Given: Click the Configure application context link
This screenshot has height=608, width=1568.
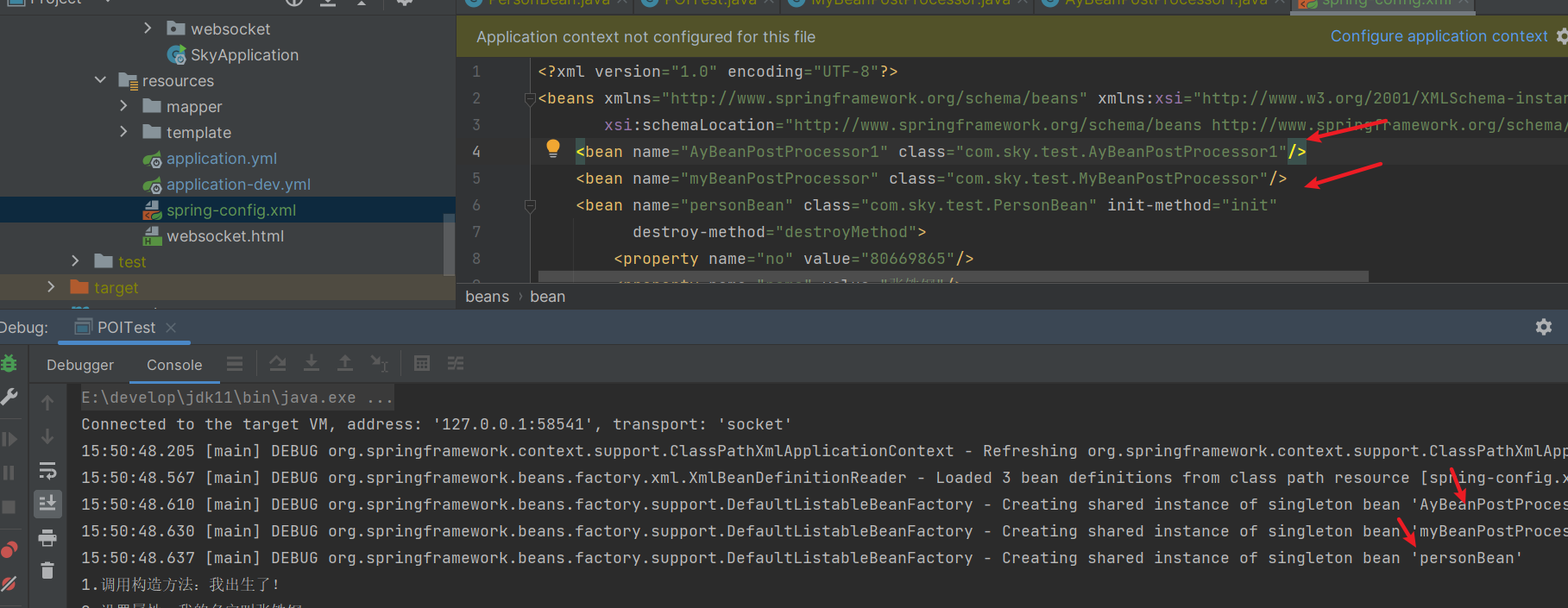Looking at the screenshot, I should click(1439, 36).
